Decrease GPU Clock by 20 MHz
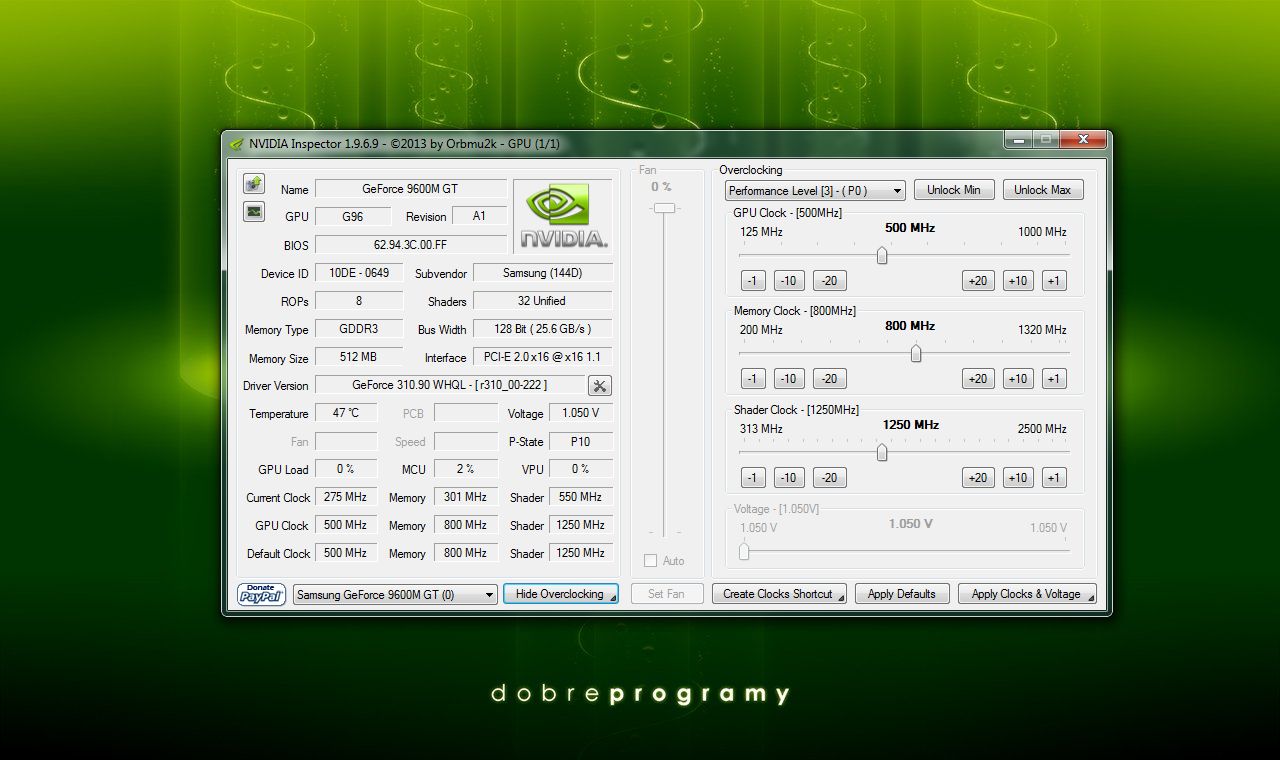Viewport: 1280px width, 760px height. 829,281
